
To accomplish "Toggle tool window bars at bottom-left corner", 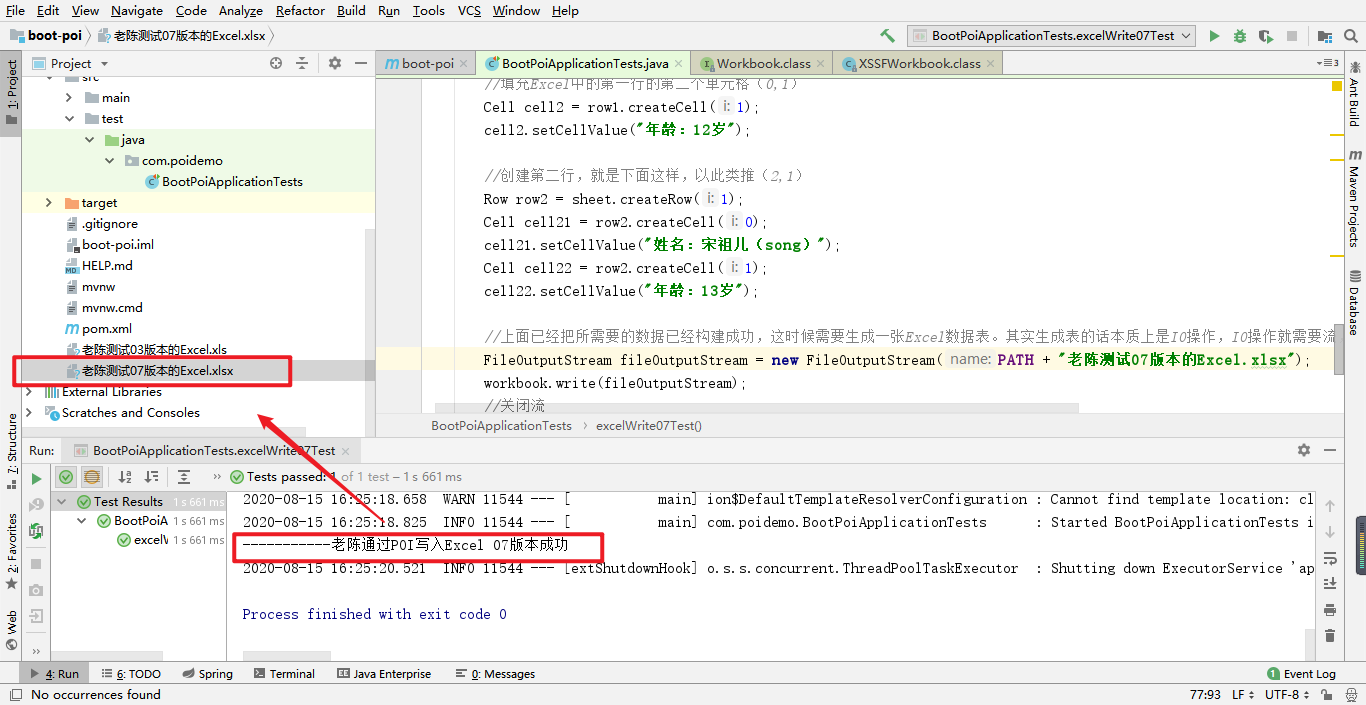I will [x=14, y=694].
